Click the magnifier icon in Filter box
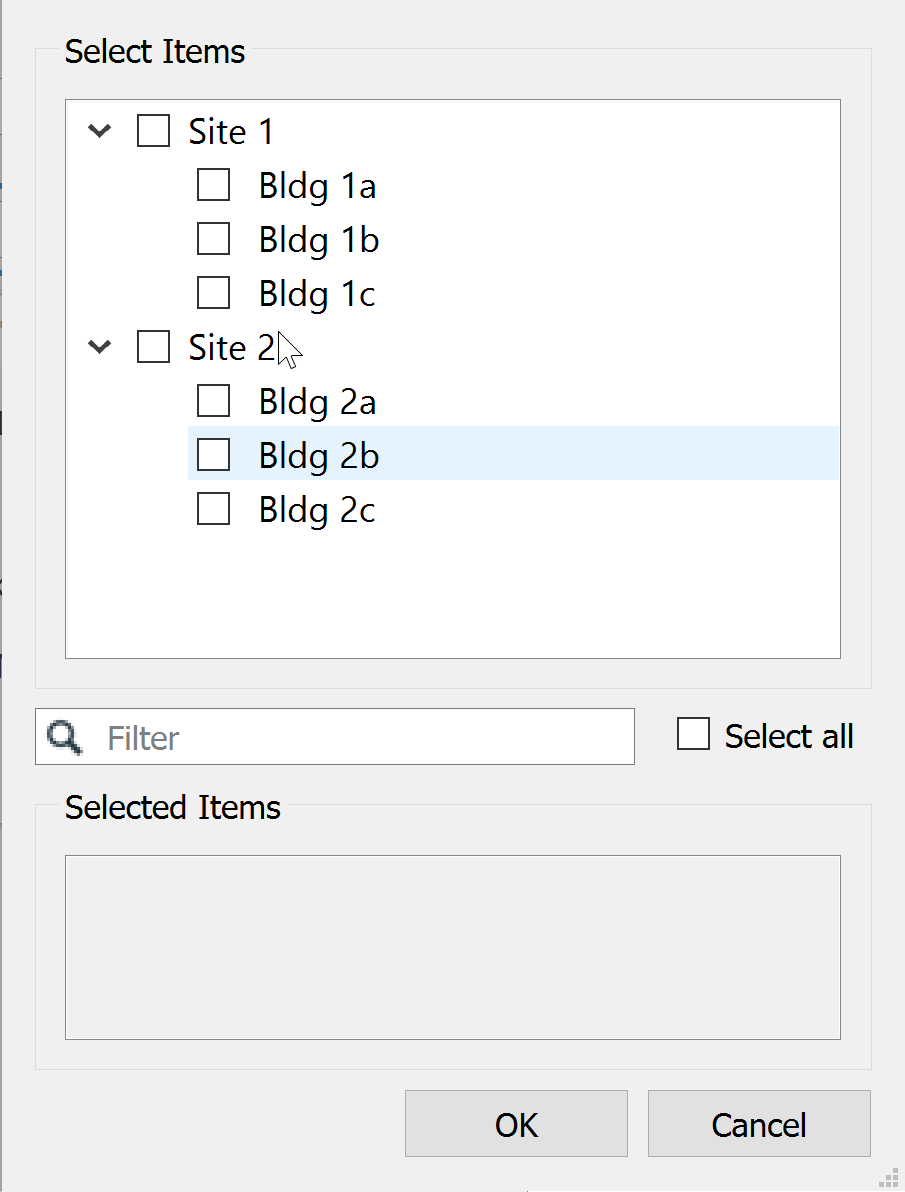Image resolution: width=905 pixels, height=1192 pixels. tap(64, 737)
